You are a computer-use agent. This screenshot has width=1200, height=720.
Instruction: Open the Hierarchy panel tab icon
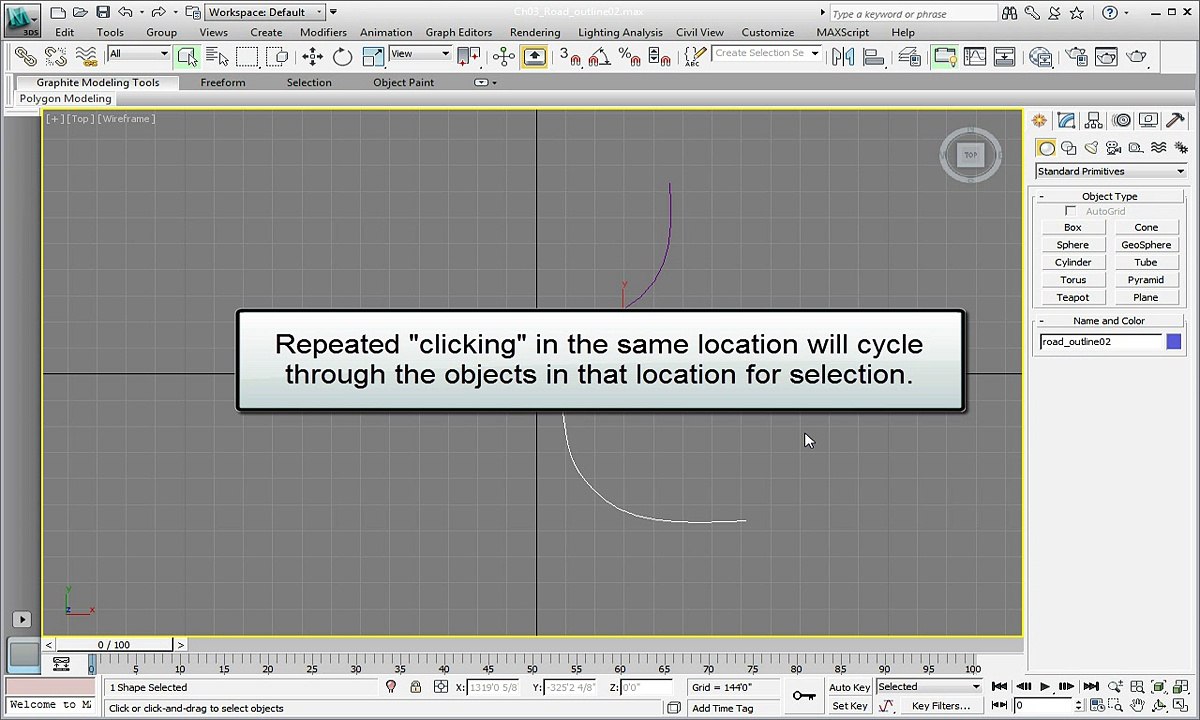click(x=1094, y=120)
